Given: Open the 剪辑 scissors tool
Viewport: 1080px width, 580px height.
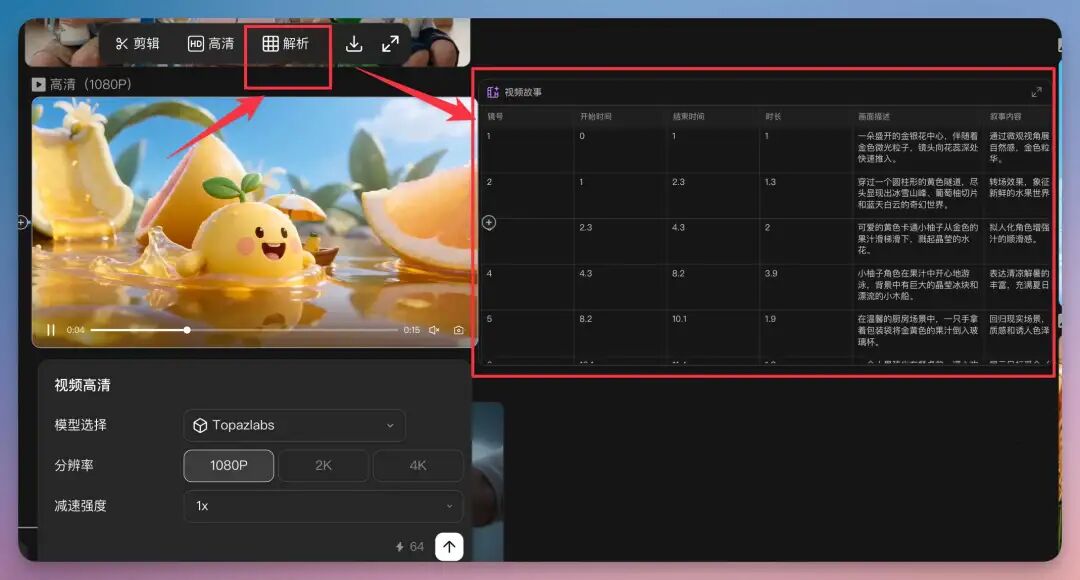Looking at the screenshot, I should (137, 44).
